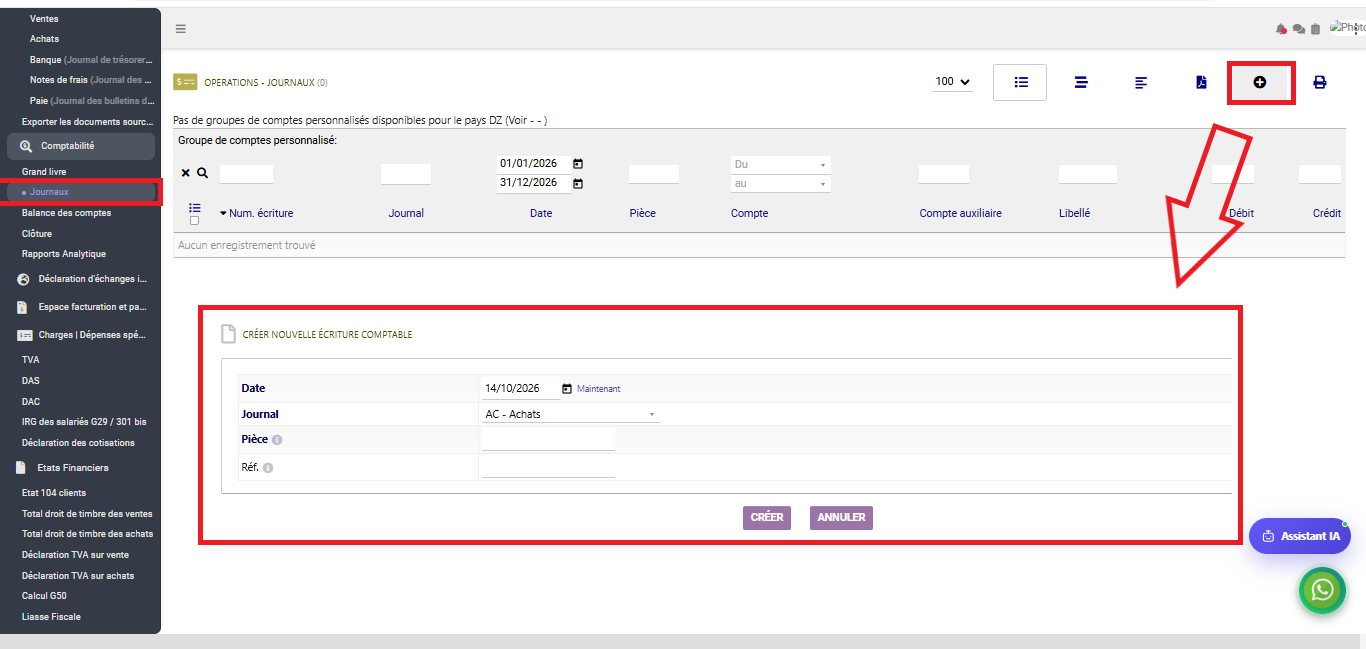Open calendar for end date 31/12/2026
The width and height of the screenshot is (1366, 649).
pos(577,183)
